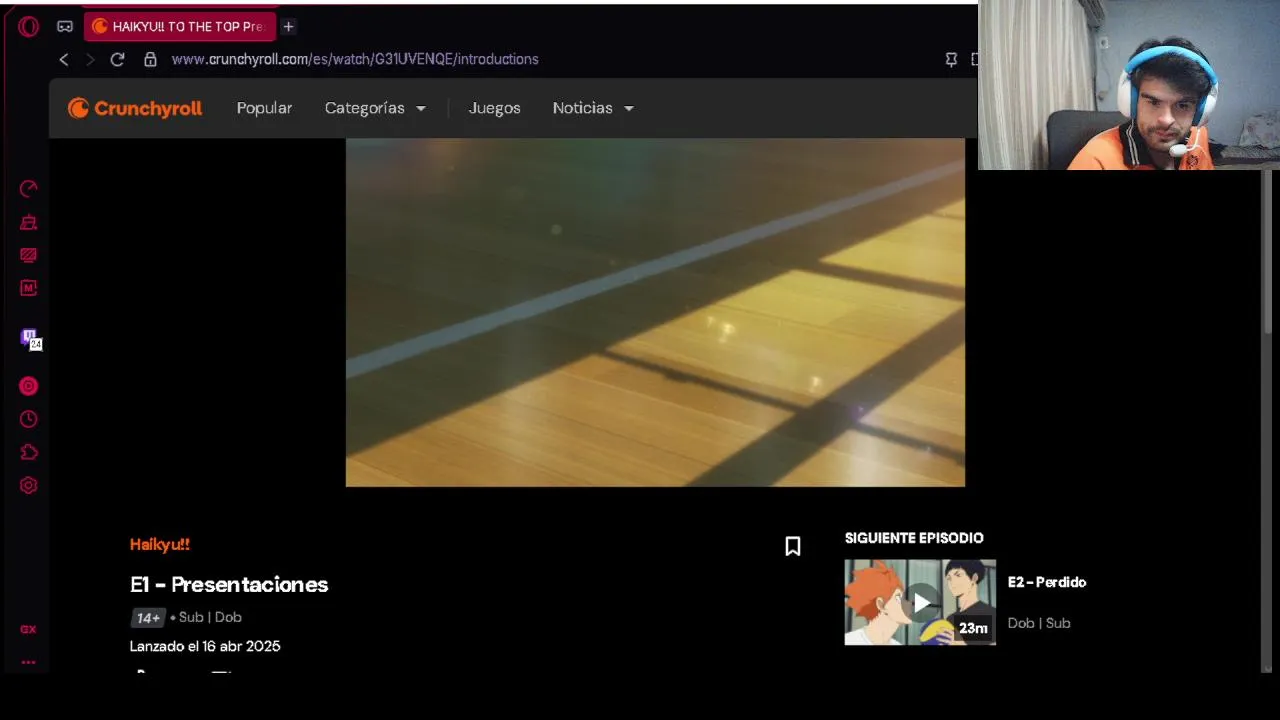
Task: Open Twitch panel with 24 badge
Action: pos(30,339)
